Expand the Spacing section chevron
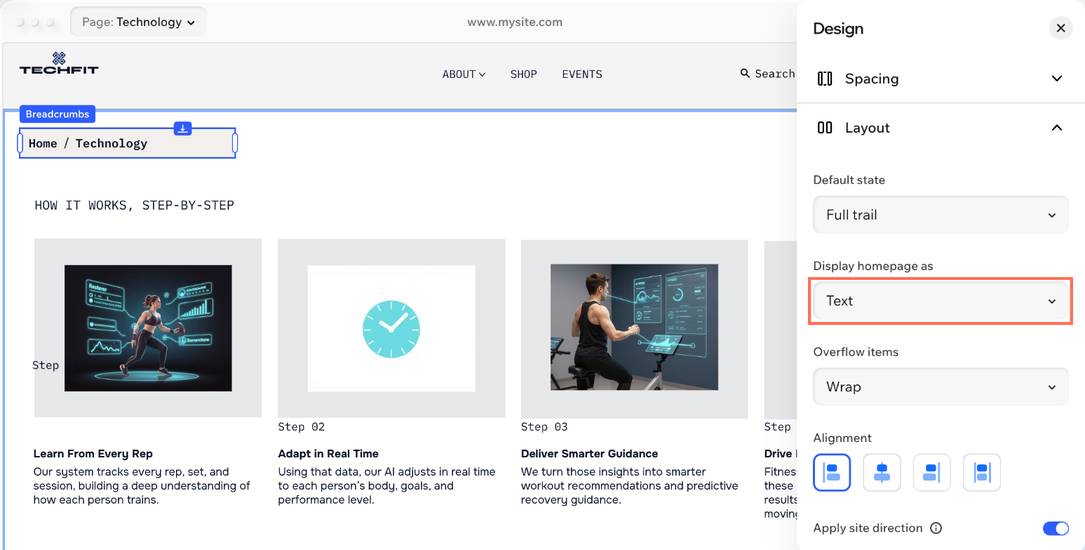 pos(1057,79)
